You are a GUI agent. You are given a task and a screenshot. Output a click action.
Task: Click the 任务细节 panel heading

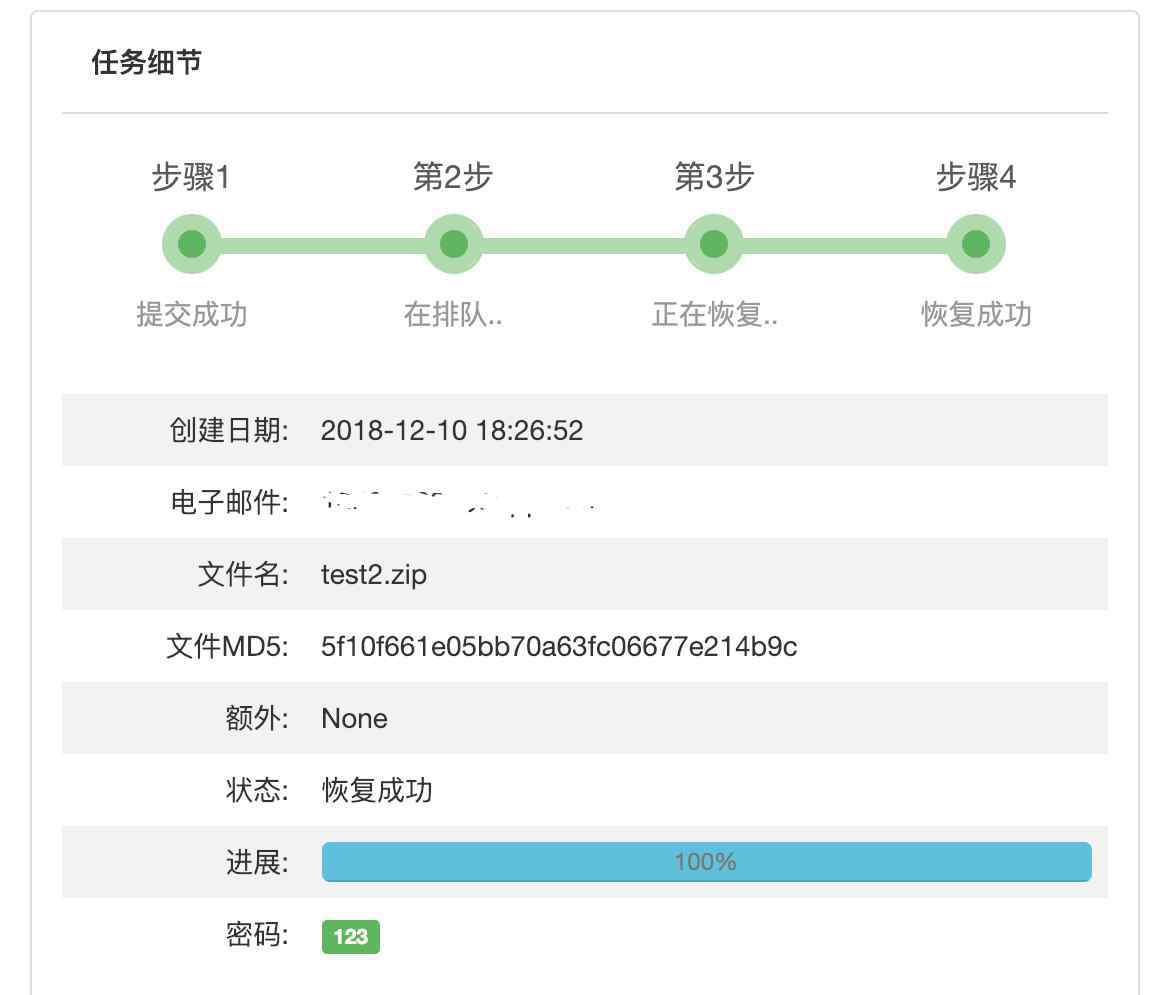[146, 63]
